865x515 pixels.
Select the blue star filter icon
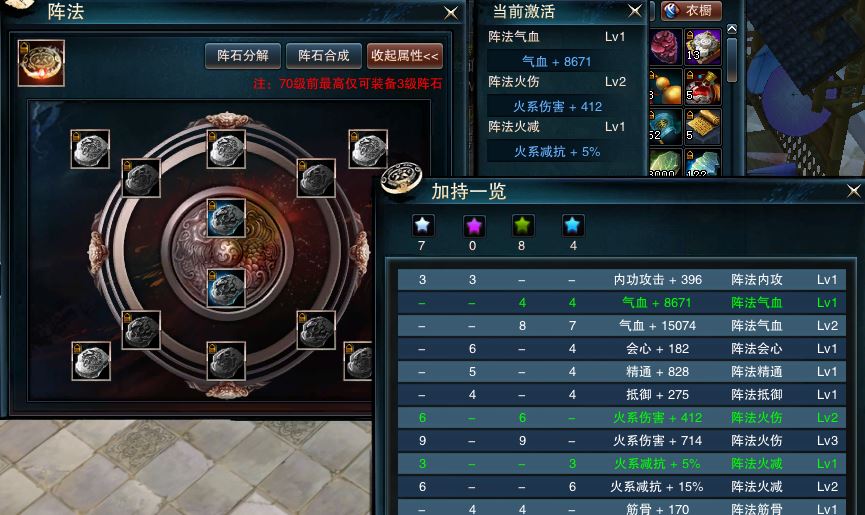(x=572, y=225)
